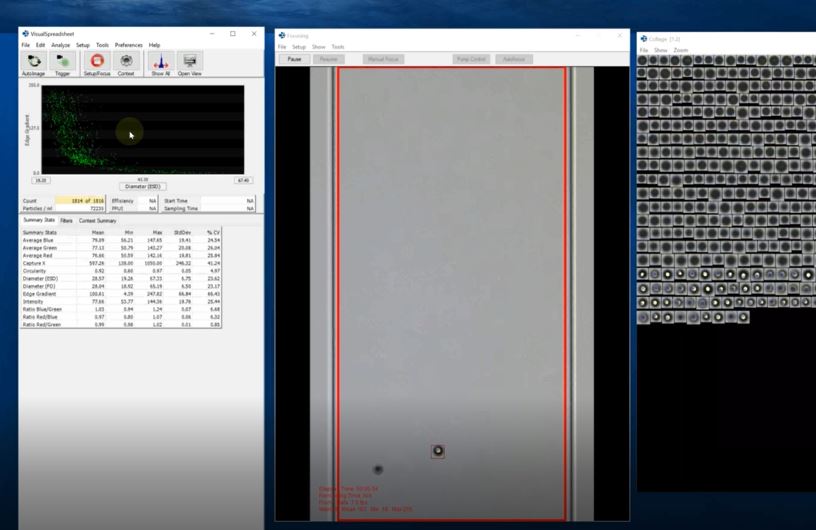Click the Show All histogram icon
The image size is (816, 530).
point(161,61)
